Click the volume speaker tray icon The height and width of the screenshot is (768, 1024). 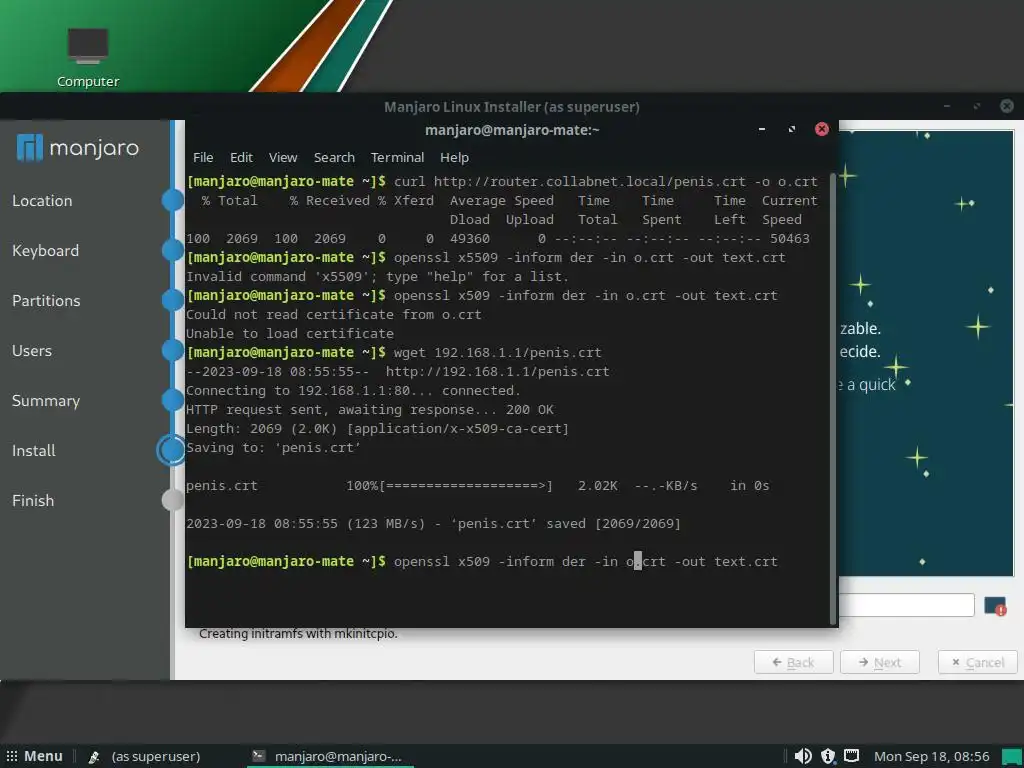click(803, 756)
